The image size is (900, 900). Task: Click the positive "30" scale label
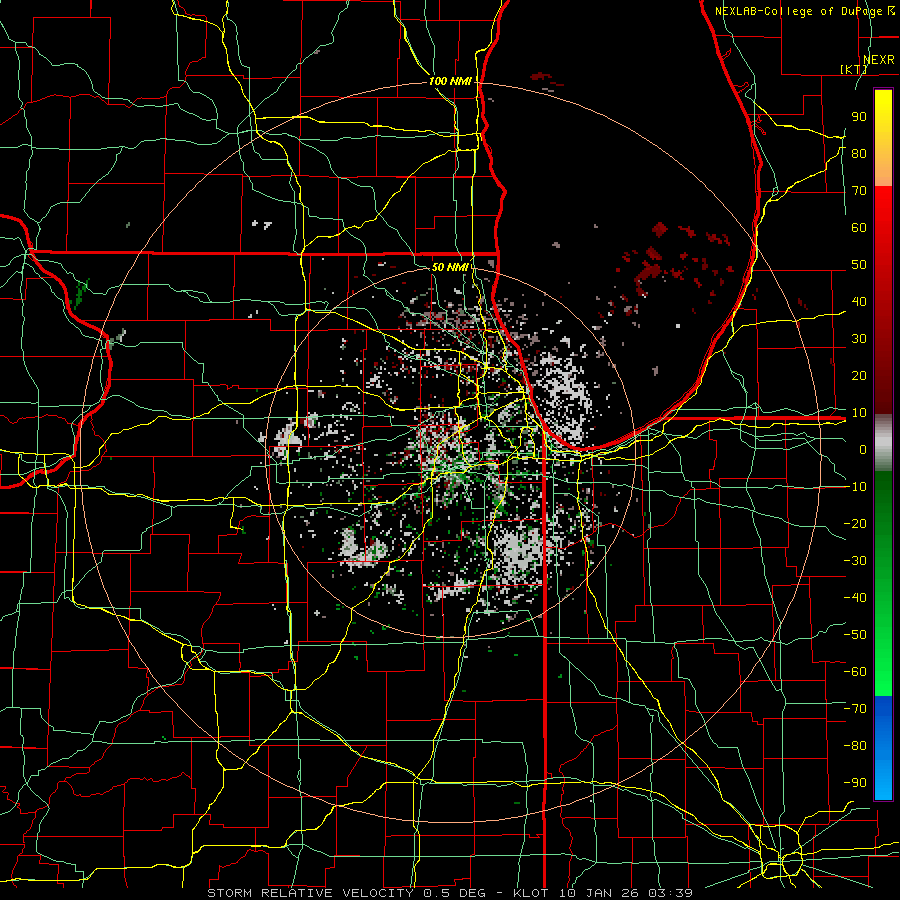859,339
